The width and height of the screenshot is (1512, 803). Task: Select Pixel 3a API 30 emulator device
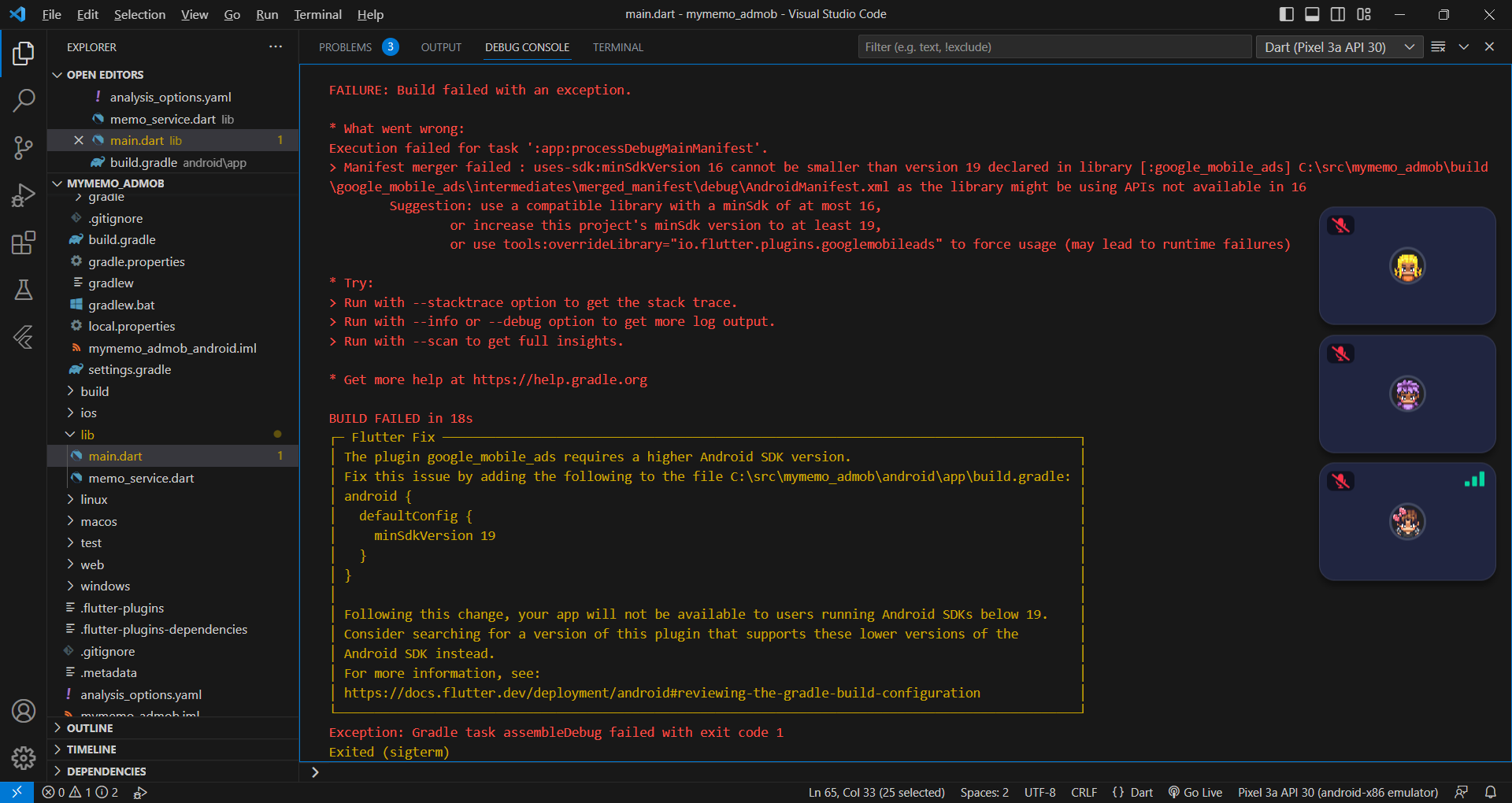pos(1338,793)
